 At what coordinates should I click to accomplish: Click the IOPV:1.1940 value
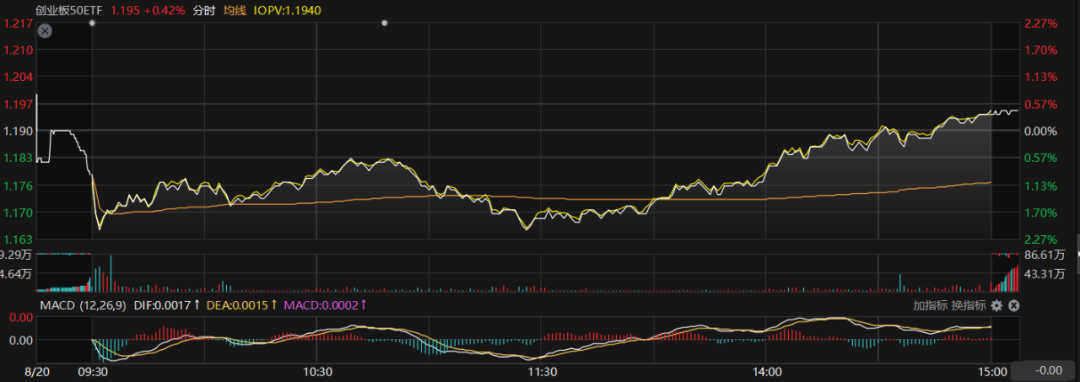tap(287, 10)
